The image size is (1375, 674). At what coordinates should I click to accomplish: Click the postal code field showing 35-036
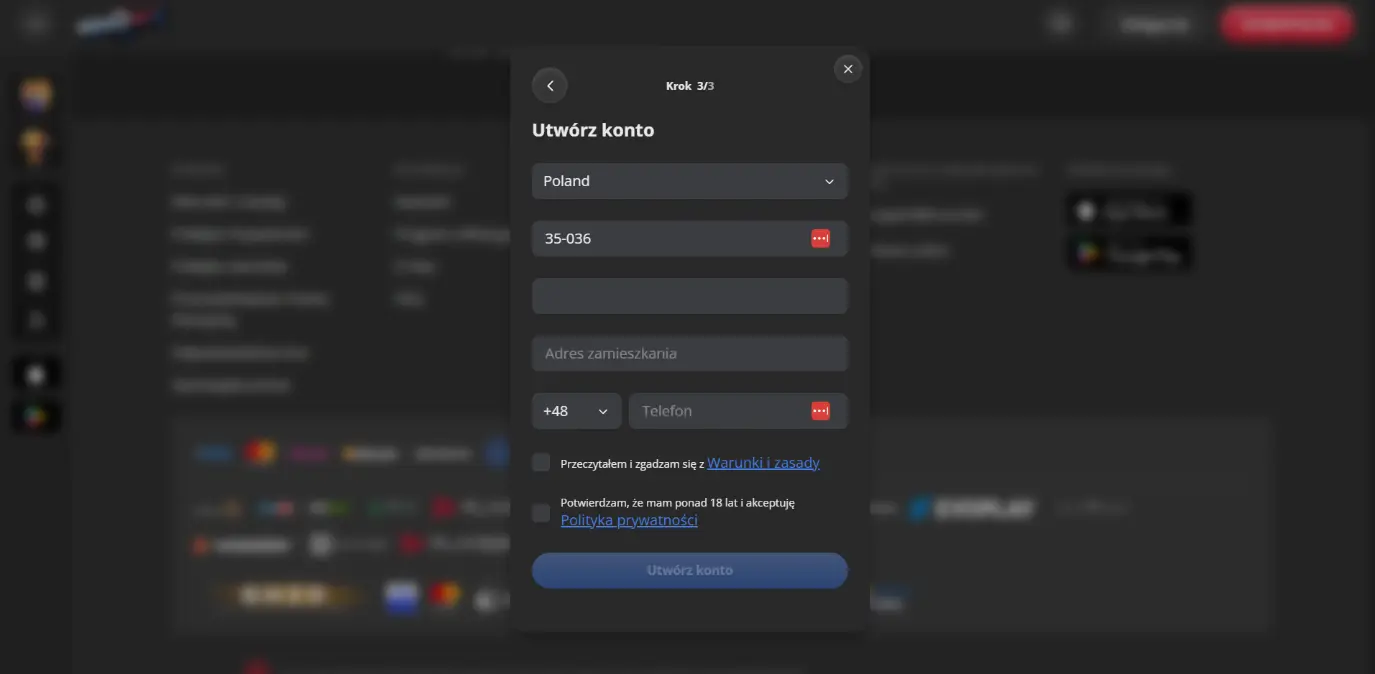(670, 239)
